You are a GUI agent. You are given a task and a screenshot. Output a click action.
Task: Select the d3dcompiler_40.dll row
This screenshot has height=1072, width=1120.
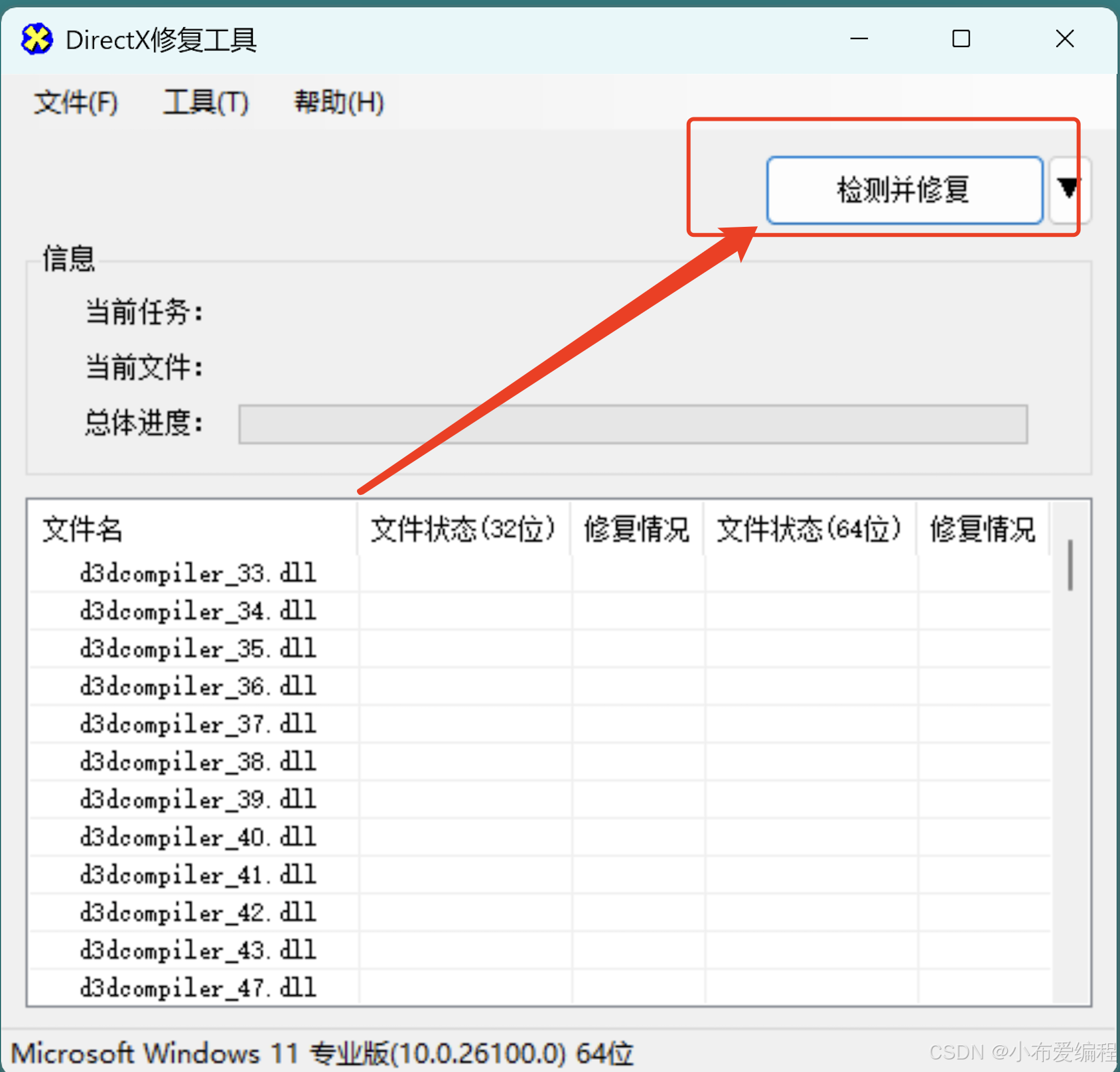point(539,838)
